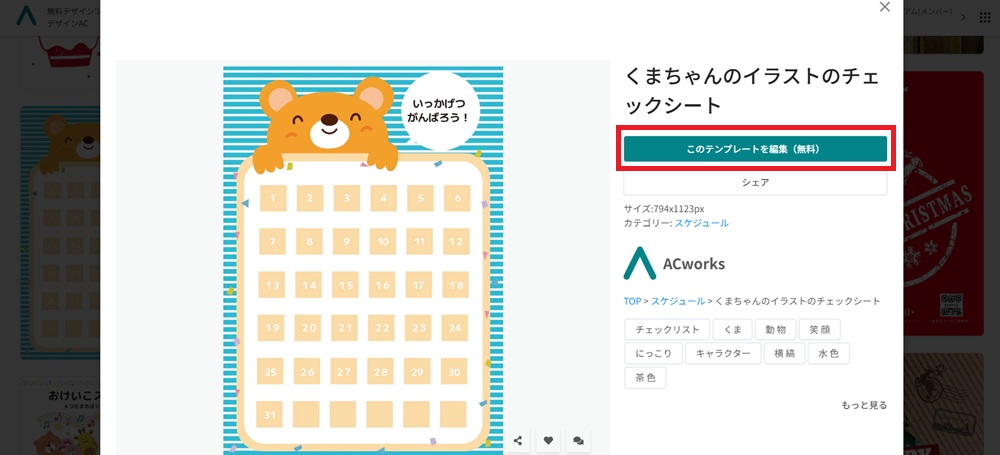Click the heart favorite icon
The height and width of the screenshot is (455, 1000).
point(548,440)
